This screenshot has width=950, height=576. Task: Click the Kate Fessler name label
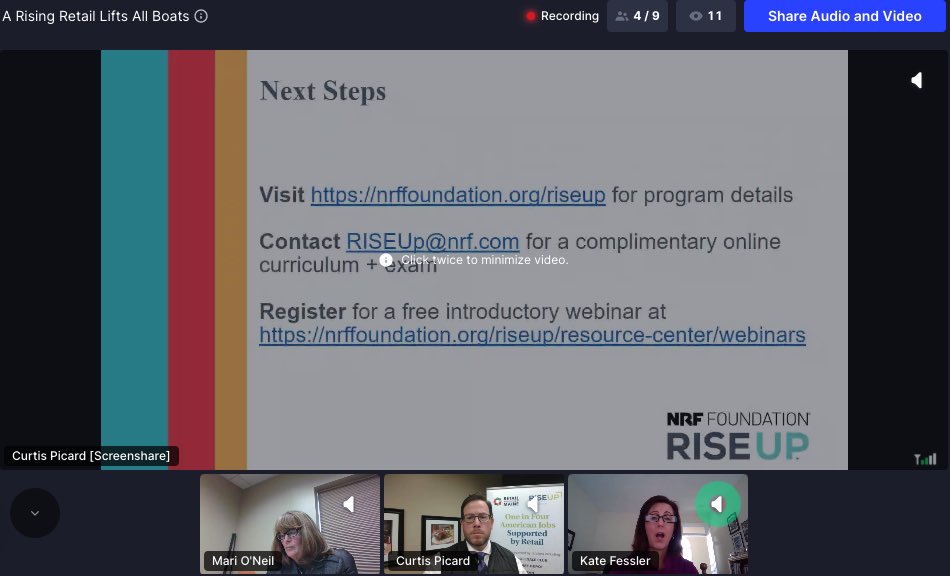pyautogui.click(x=615, y=561)
